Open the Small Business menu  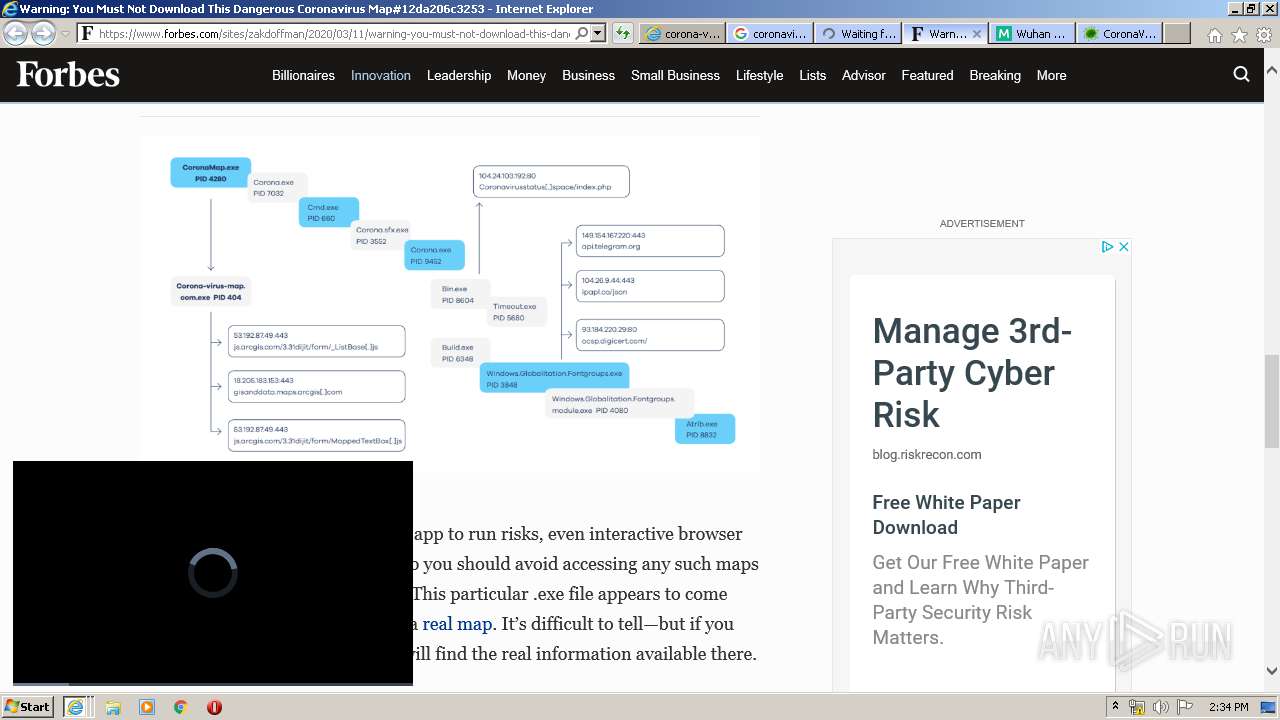point(675,75)
